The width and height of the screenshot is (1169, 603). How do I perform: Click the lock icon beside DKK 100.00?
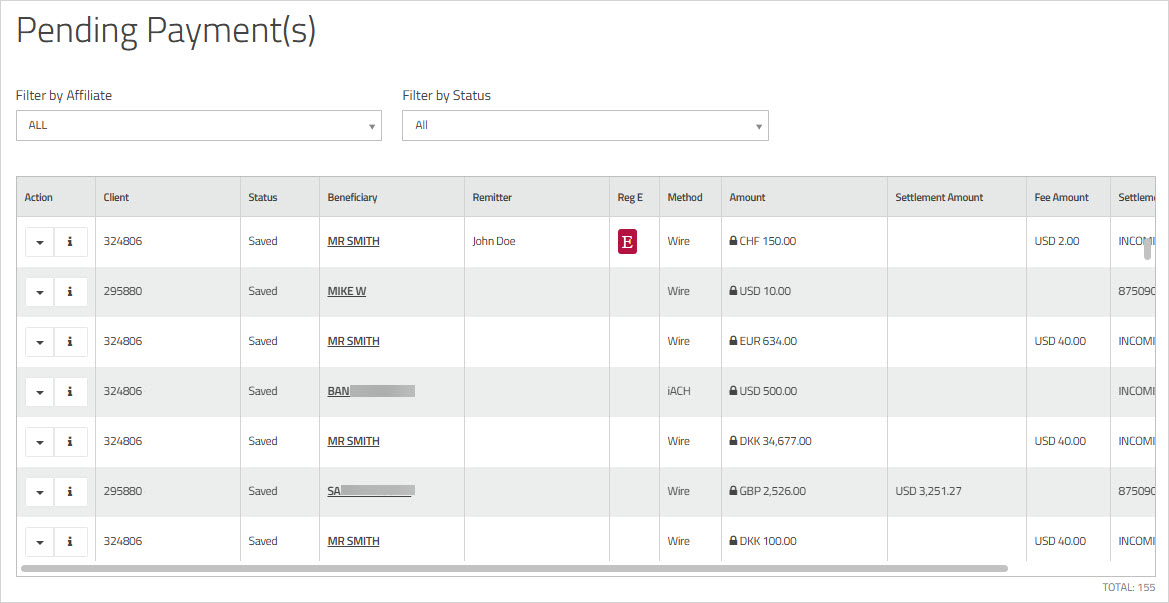pos(734,540)
